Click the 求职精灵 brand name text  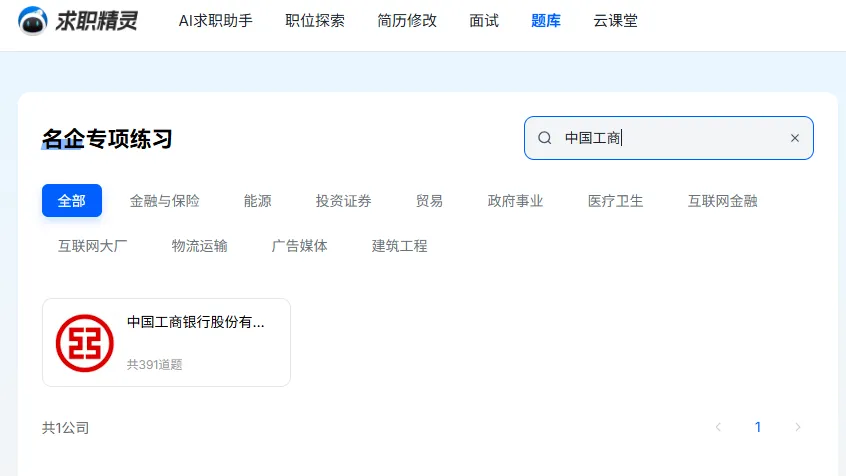(97, 21)
